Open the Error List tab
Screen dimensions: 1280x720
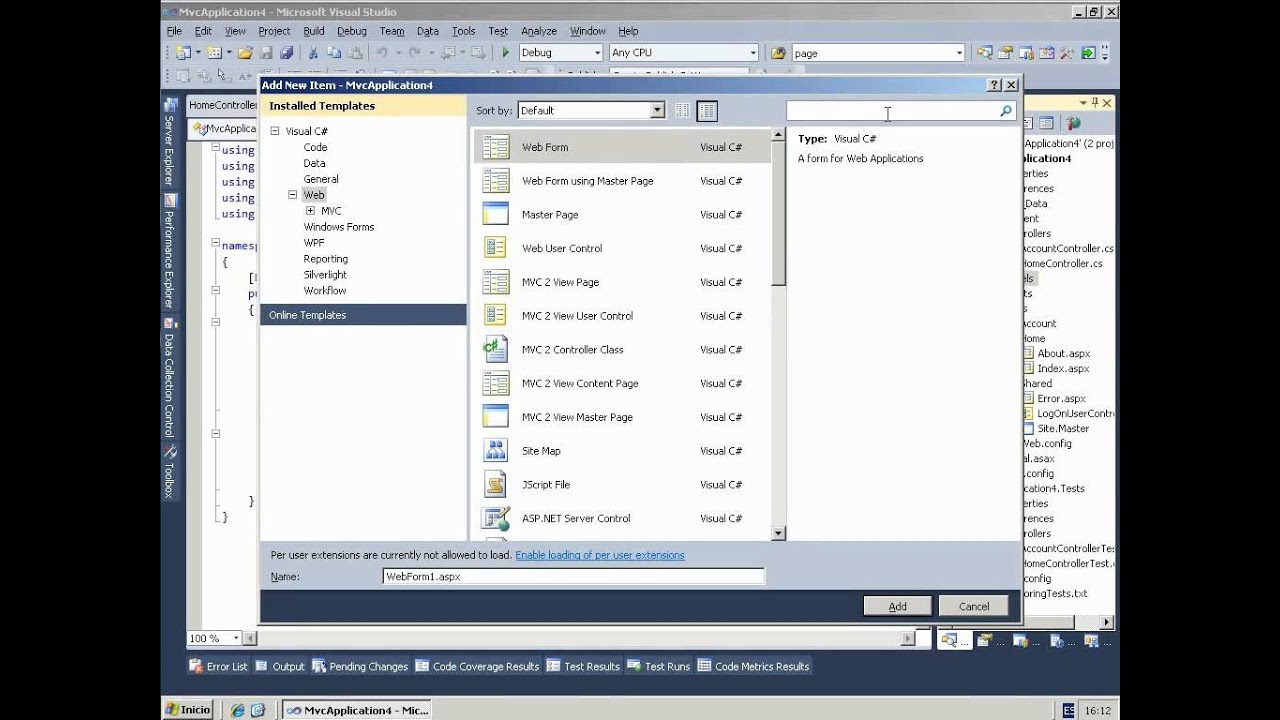coord(218,667)
